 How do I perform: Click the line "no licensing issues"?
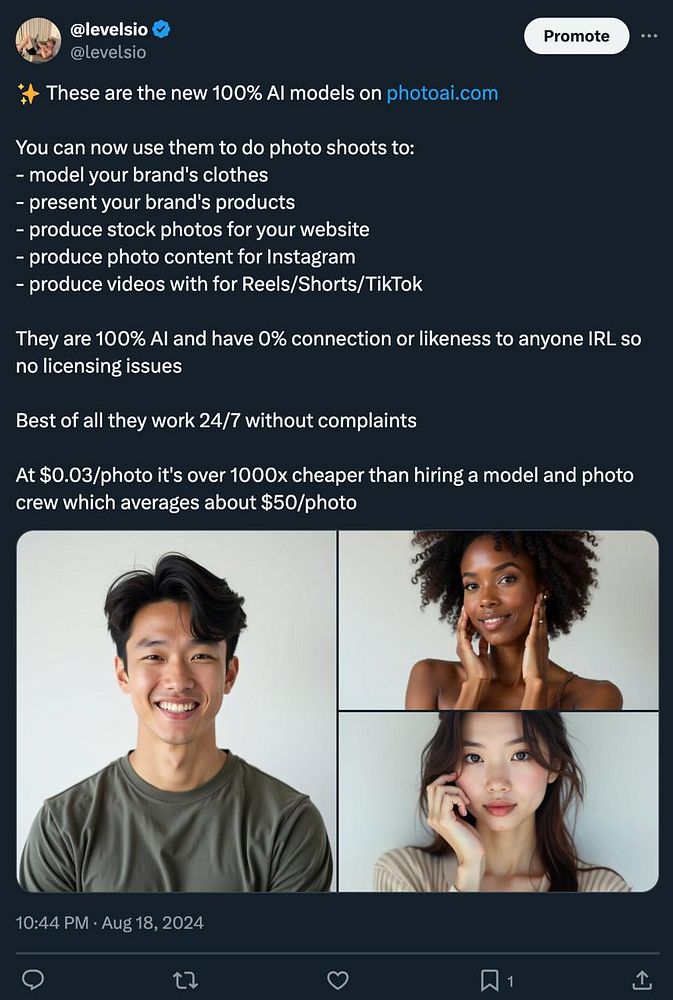point(99,366)
